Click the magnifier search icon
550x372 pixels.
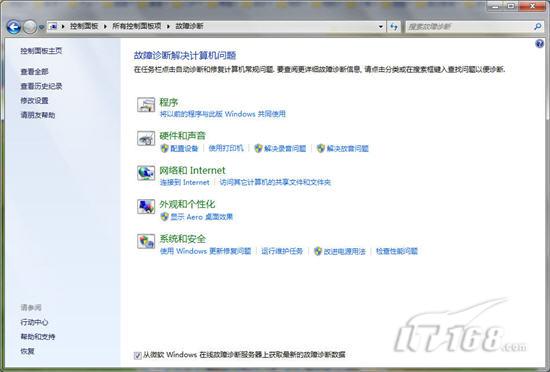point(537,27)
